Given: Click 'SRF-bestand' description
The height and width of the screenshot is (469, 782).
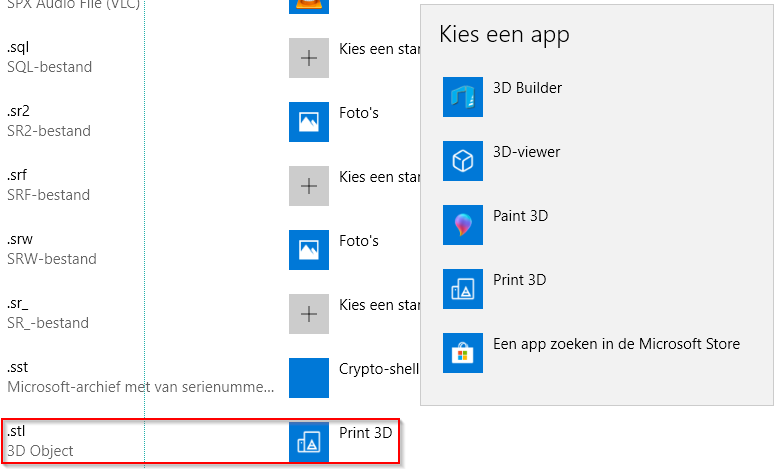Looking at the screenshot, I should tap(48, 195).
